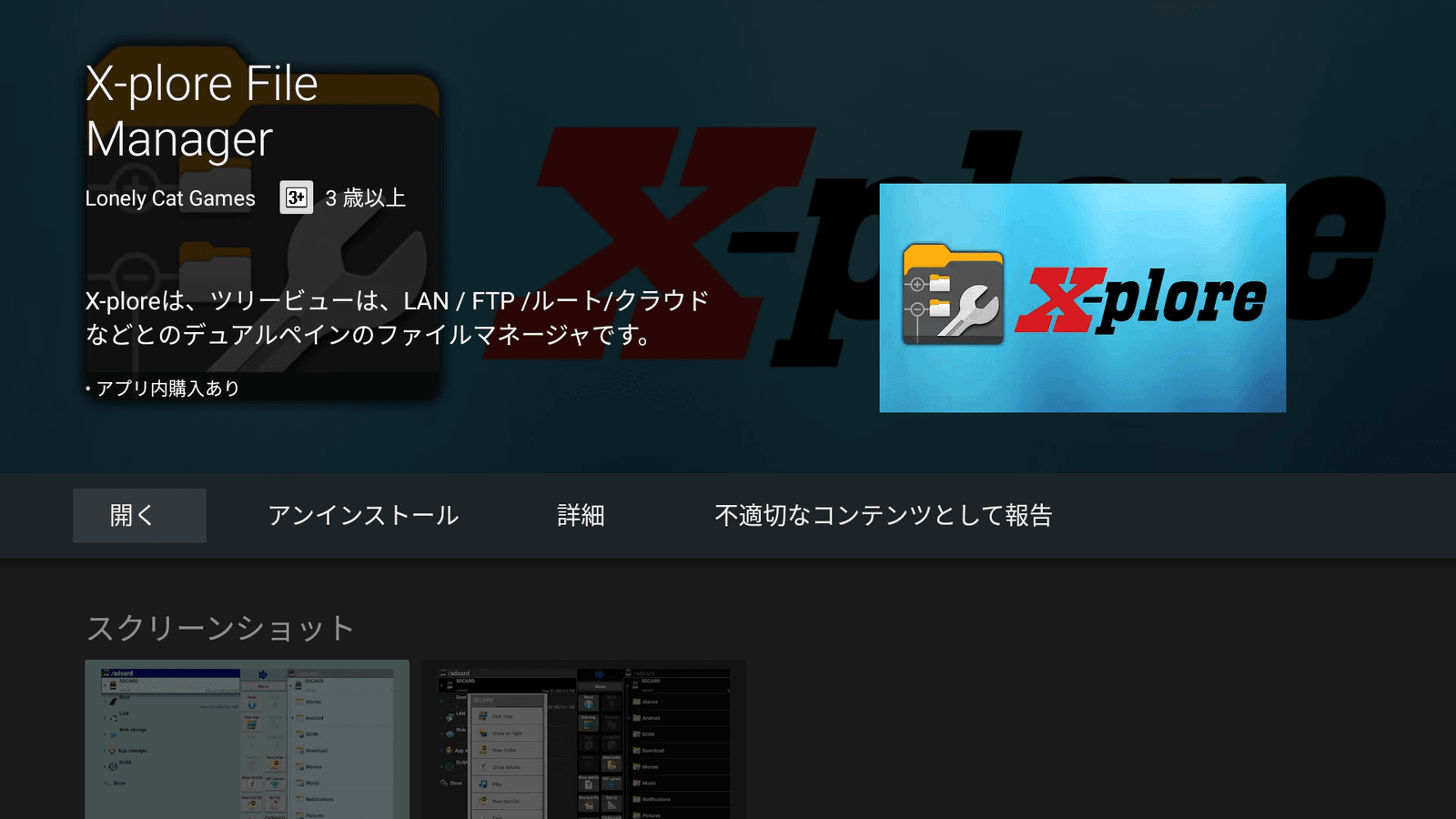
Task: Click the Lonely Cat Games developer name
Action: click(x=170, y=198)
